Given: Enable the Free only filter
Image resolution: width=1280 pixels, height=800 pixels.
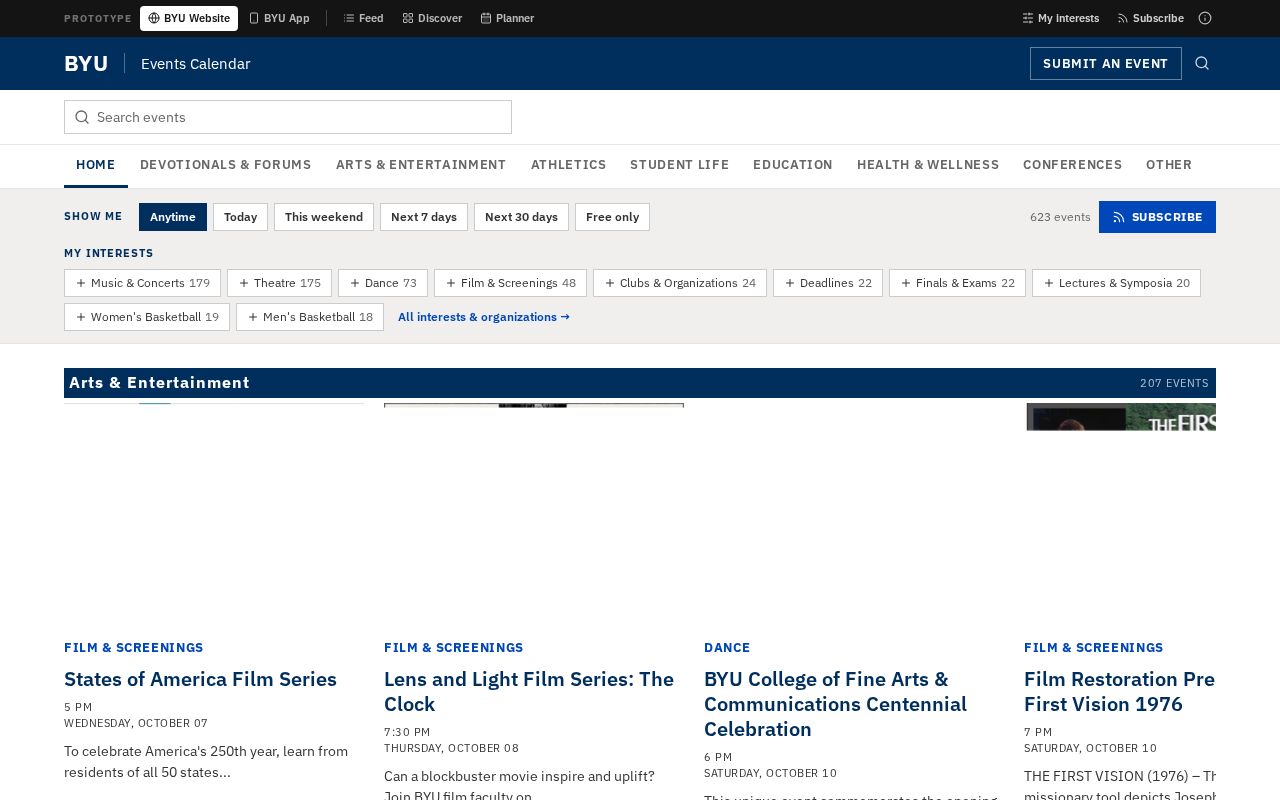Looking at the screenshot, I should tap(612, 217).
